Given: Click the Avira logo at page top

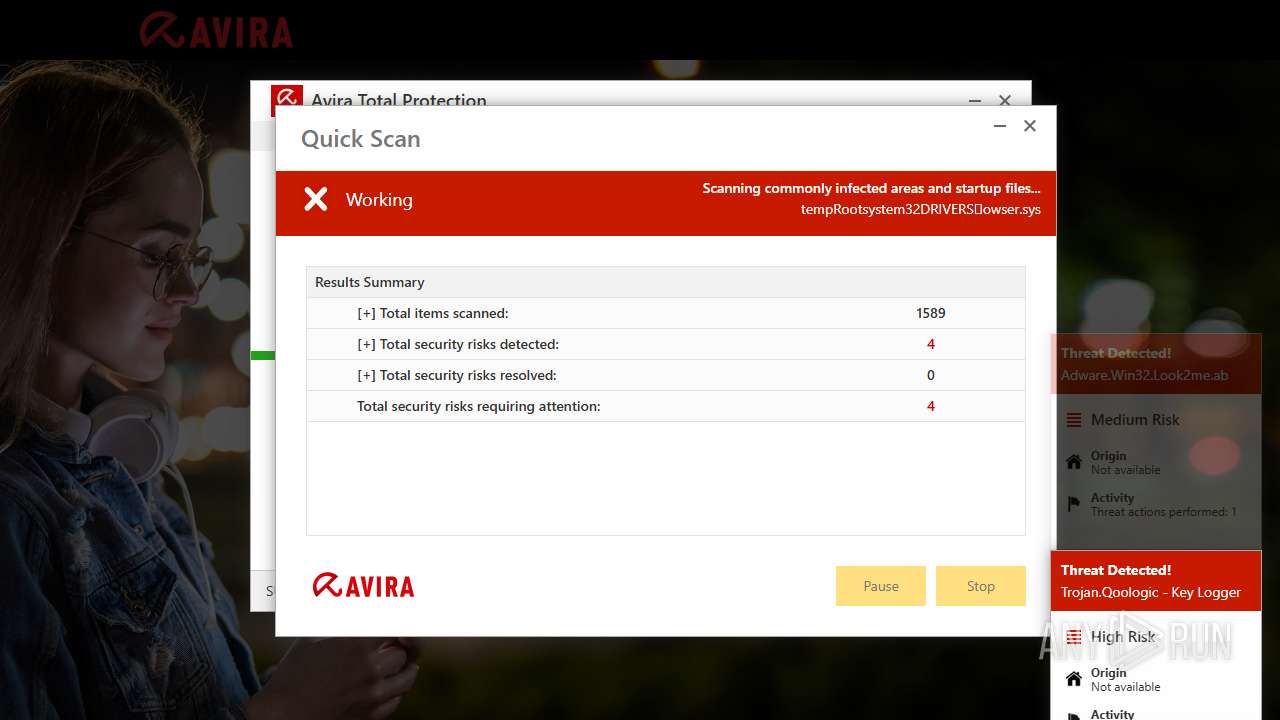Looking at the screenshot, I should [x=217, y=30].
